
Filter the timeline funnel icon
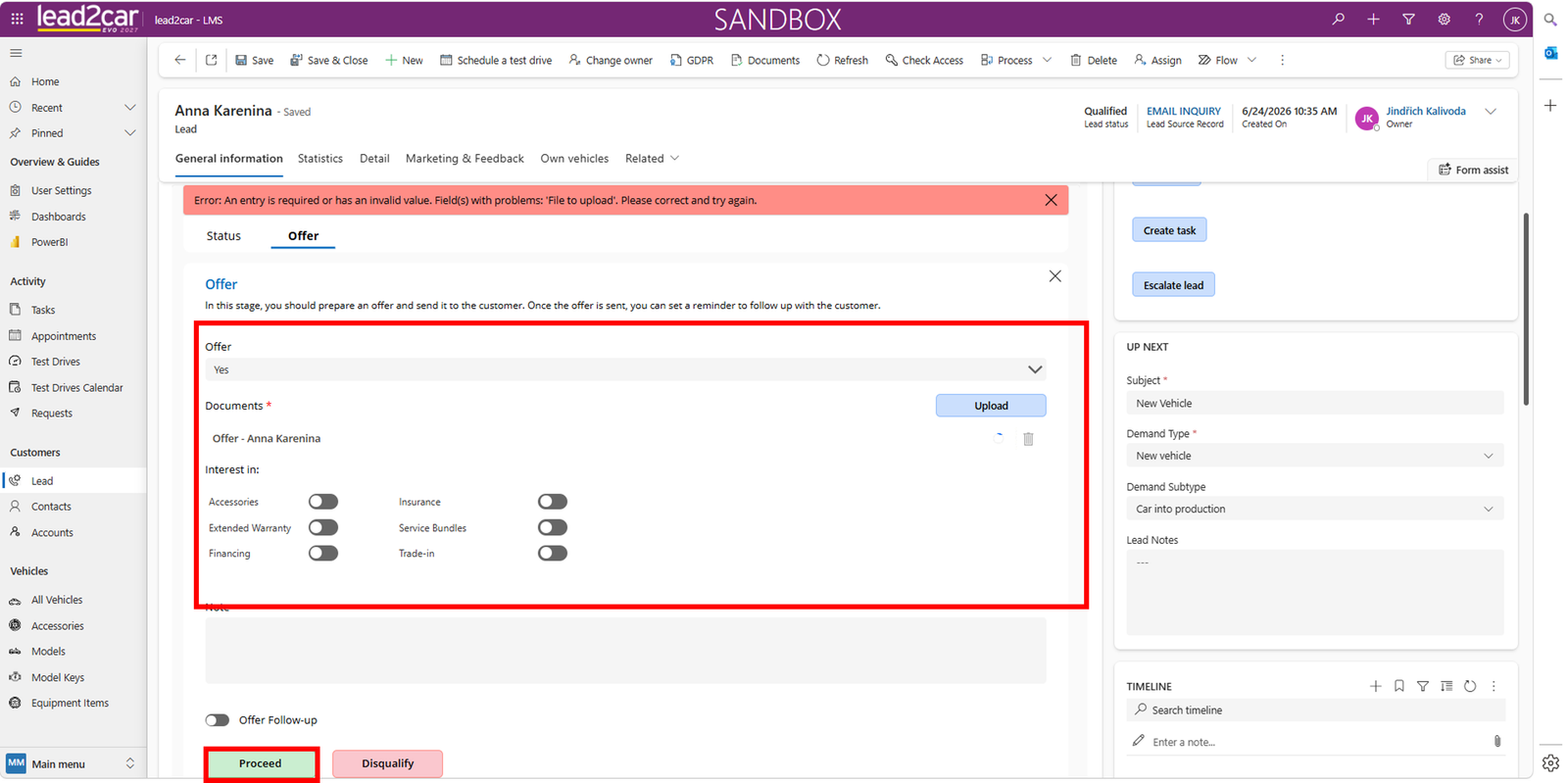[x=1422, y=686]
